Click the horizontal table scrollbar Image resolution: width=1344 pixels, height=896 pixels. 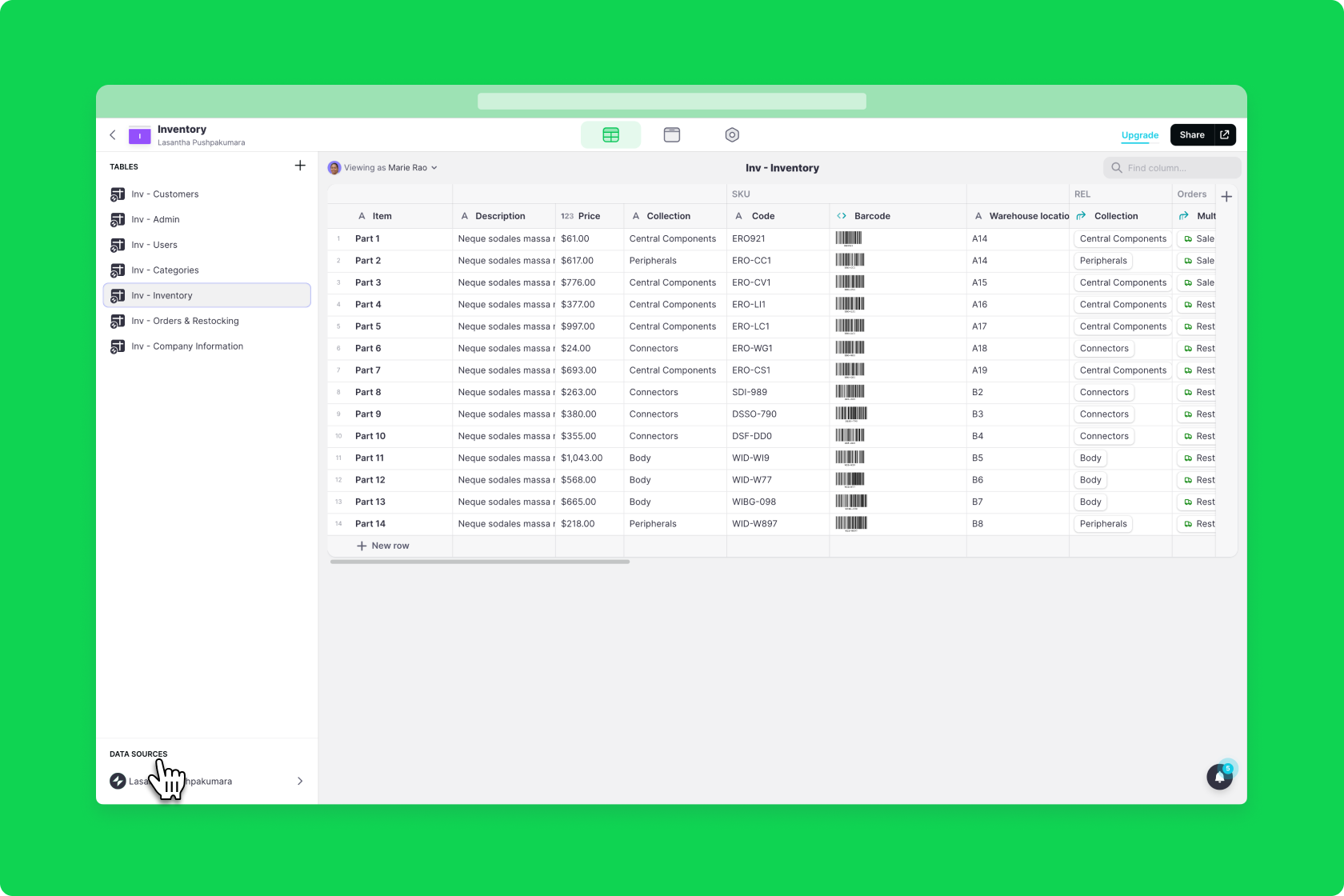480,562
